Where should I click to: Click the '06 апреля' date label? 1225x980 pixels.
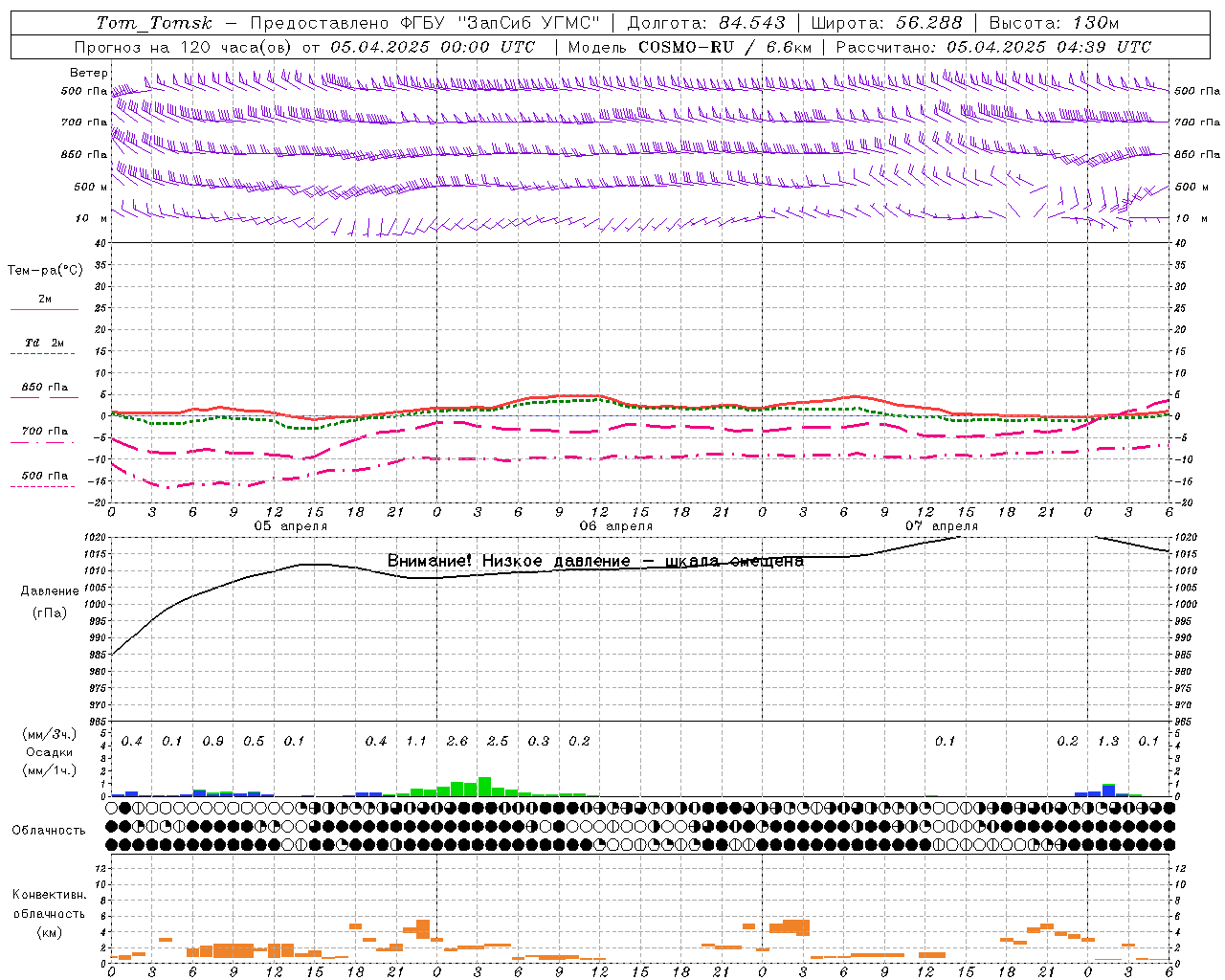(616, 526)
